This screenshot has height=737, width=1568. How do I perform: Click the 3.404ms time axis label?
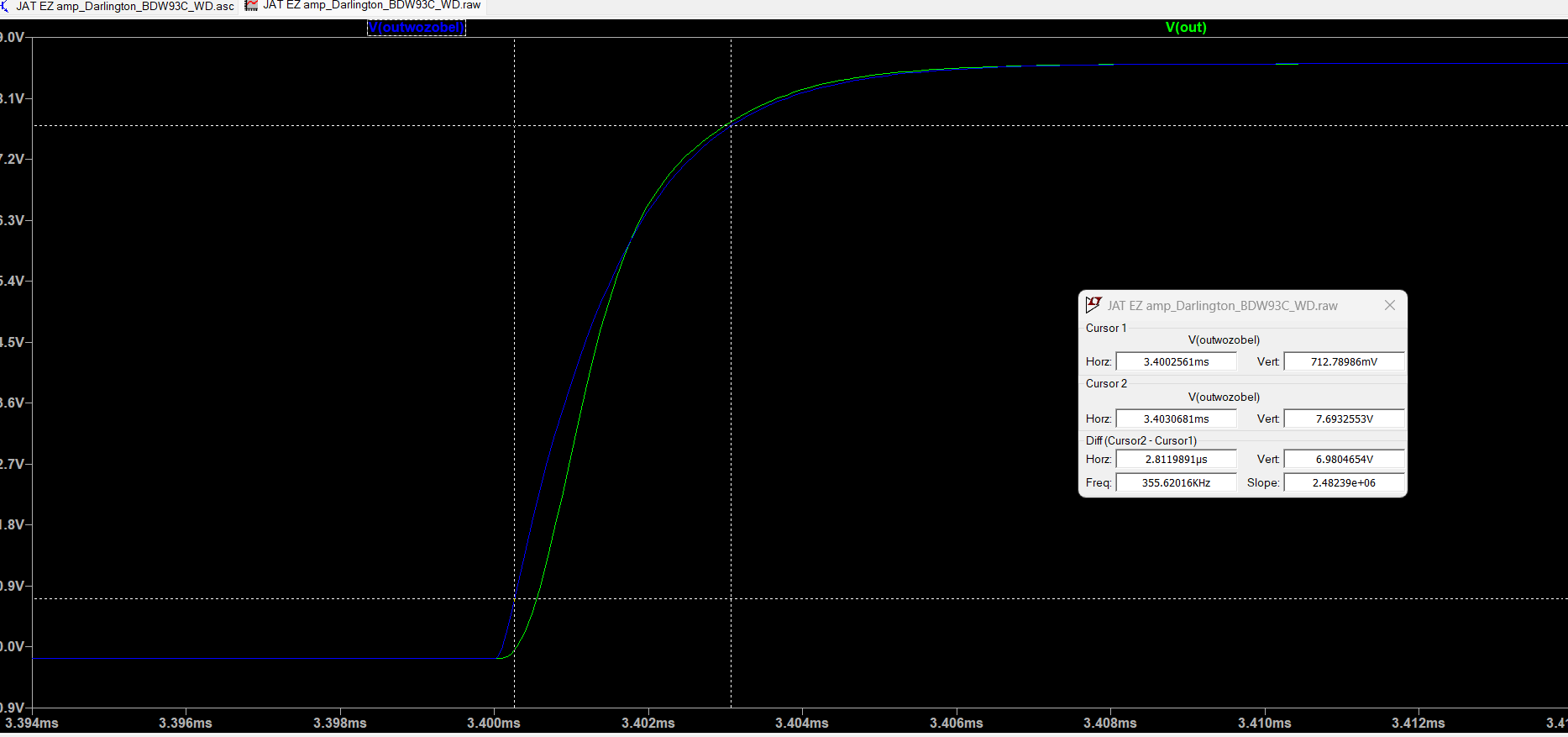point(802,723)
